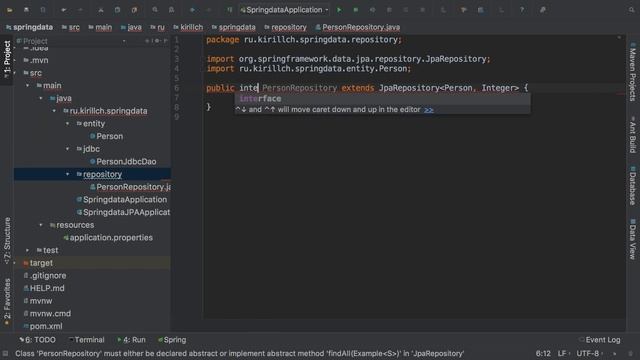Click the pom.xml Maven file icon

pyautogui.click(x=26, y=326)
